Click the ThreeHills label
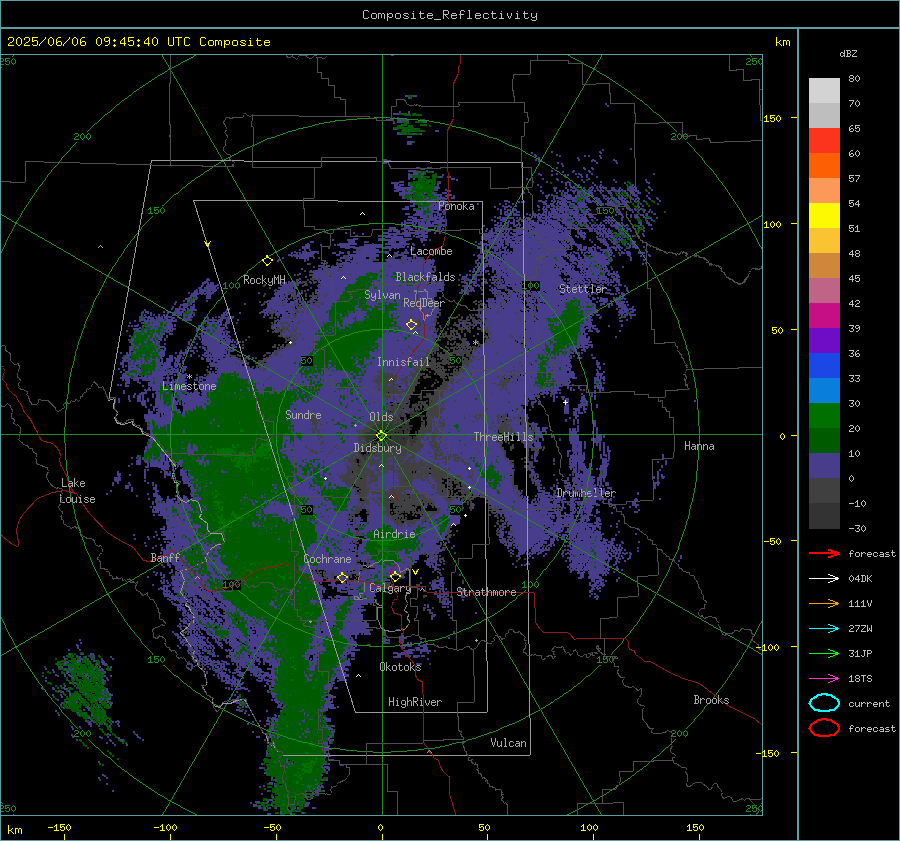900x841 pixels. coord(503,437)
